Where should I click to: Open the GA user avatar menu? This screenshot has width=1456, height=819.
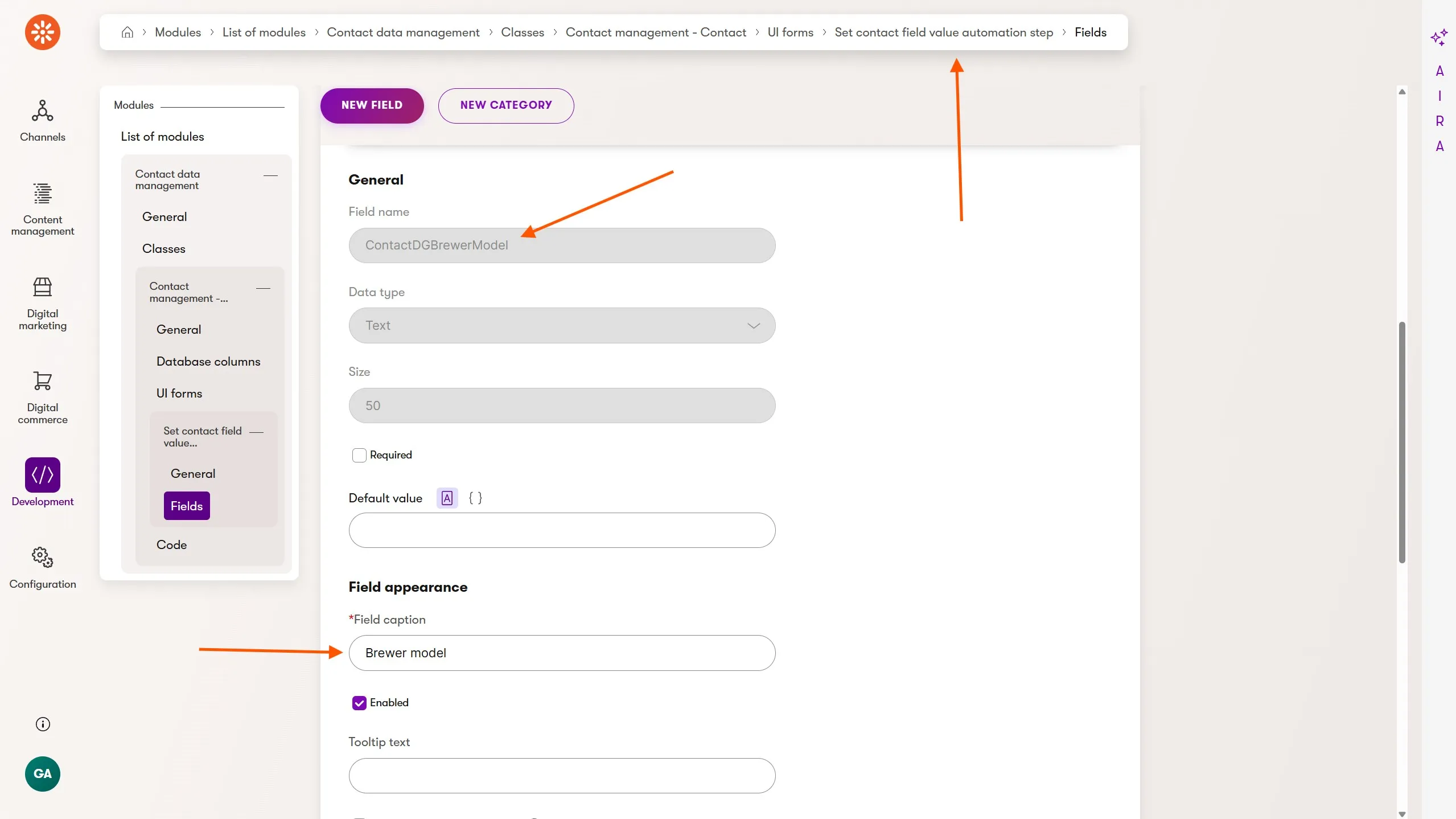coord(42,773)
